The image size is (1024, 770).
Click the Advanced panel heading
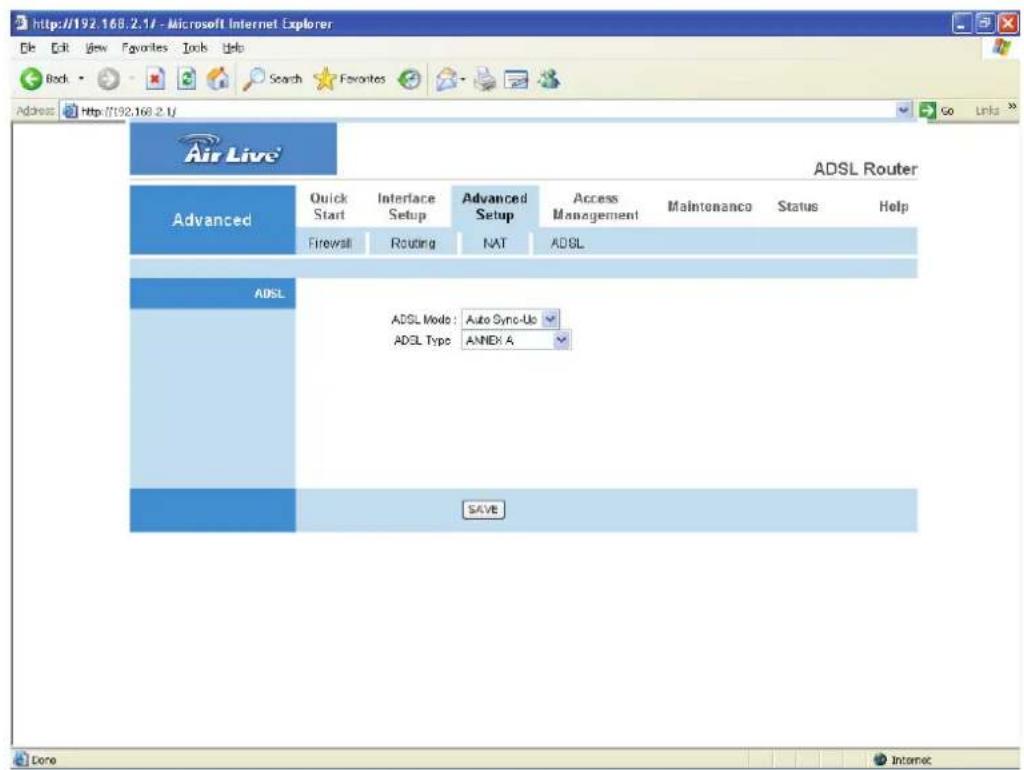click(x=212, y=220)
